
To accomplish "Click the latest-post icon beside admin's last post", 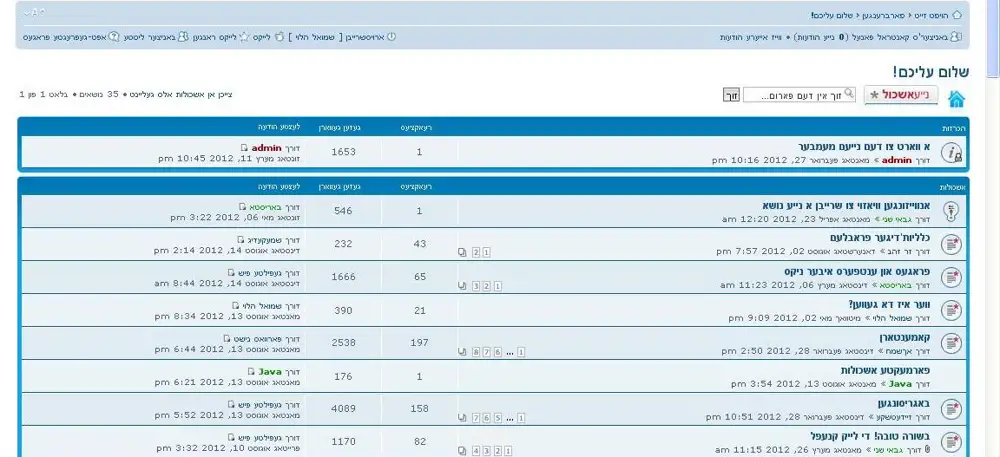I will [x=244, y=148].
